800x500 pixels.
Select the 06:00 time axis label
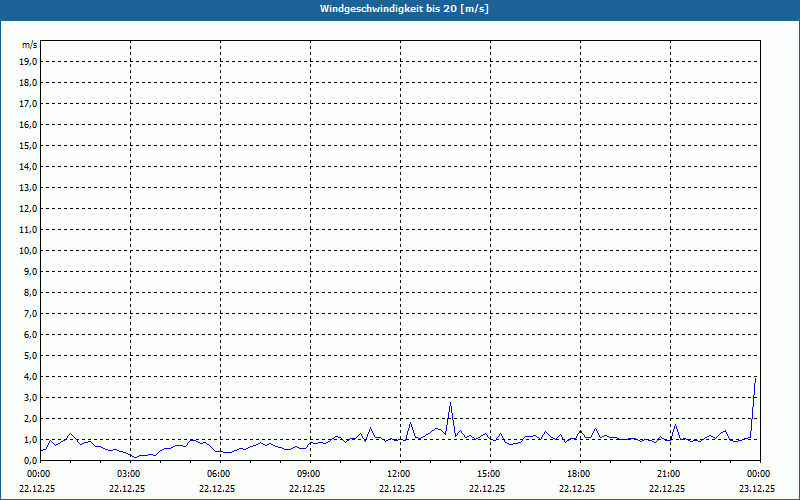point(218,473)
